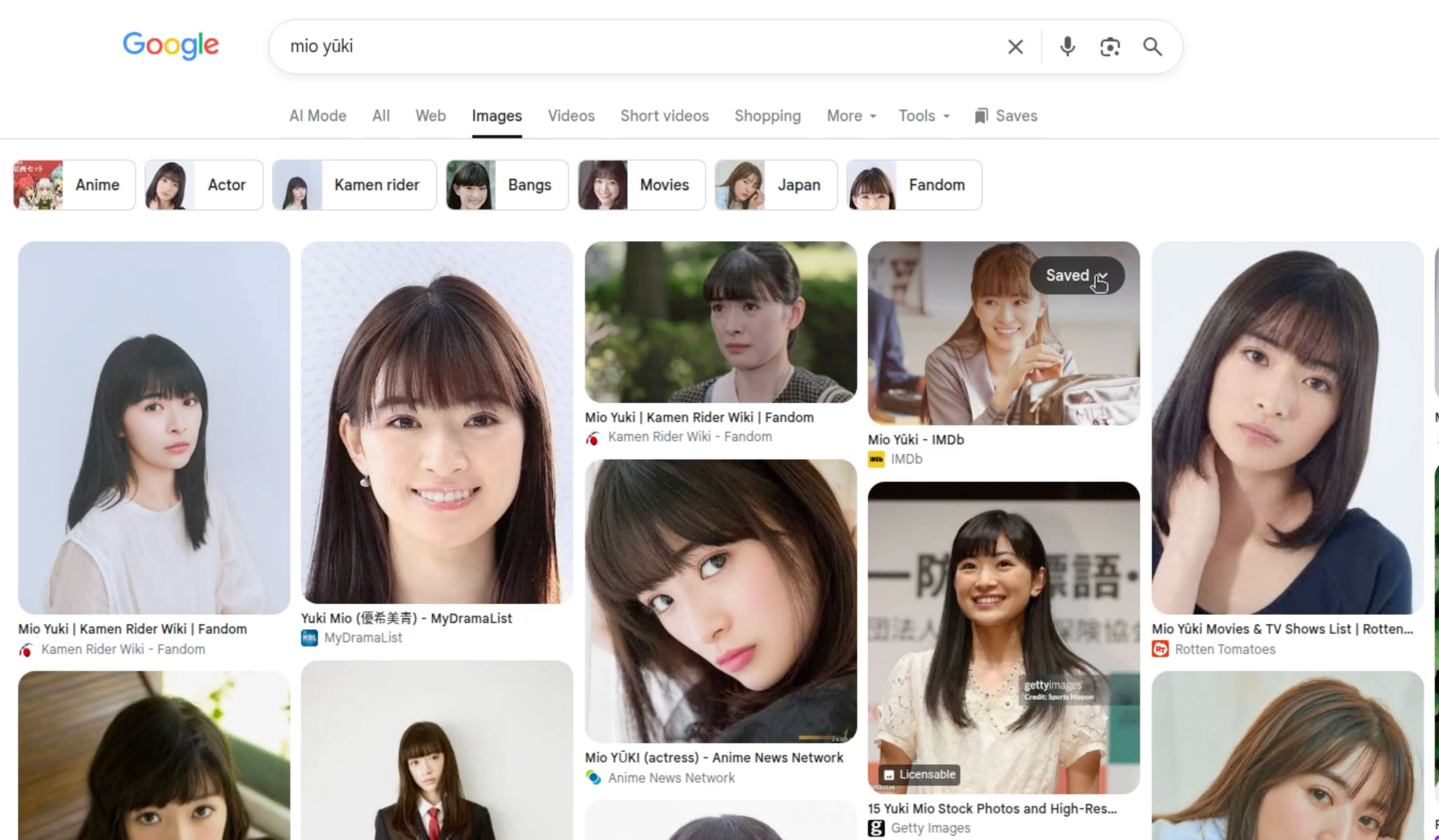Filter results by Japan chip

pyautogui.click(x=776, y=185)
